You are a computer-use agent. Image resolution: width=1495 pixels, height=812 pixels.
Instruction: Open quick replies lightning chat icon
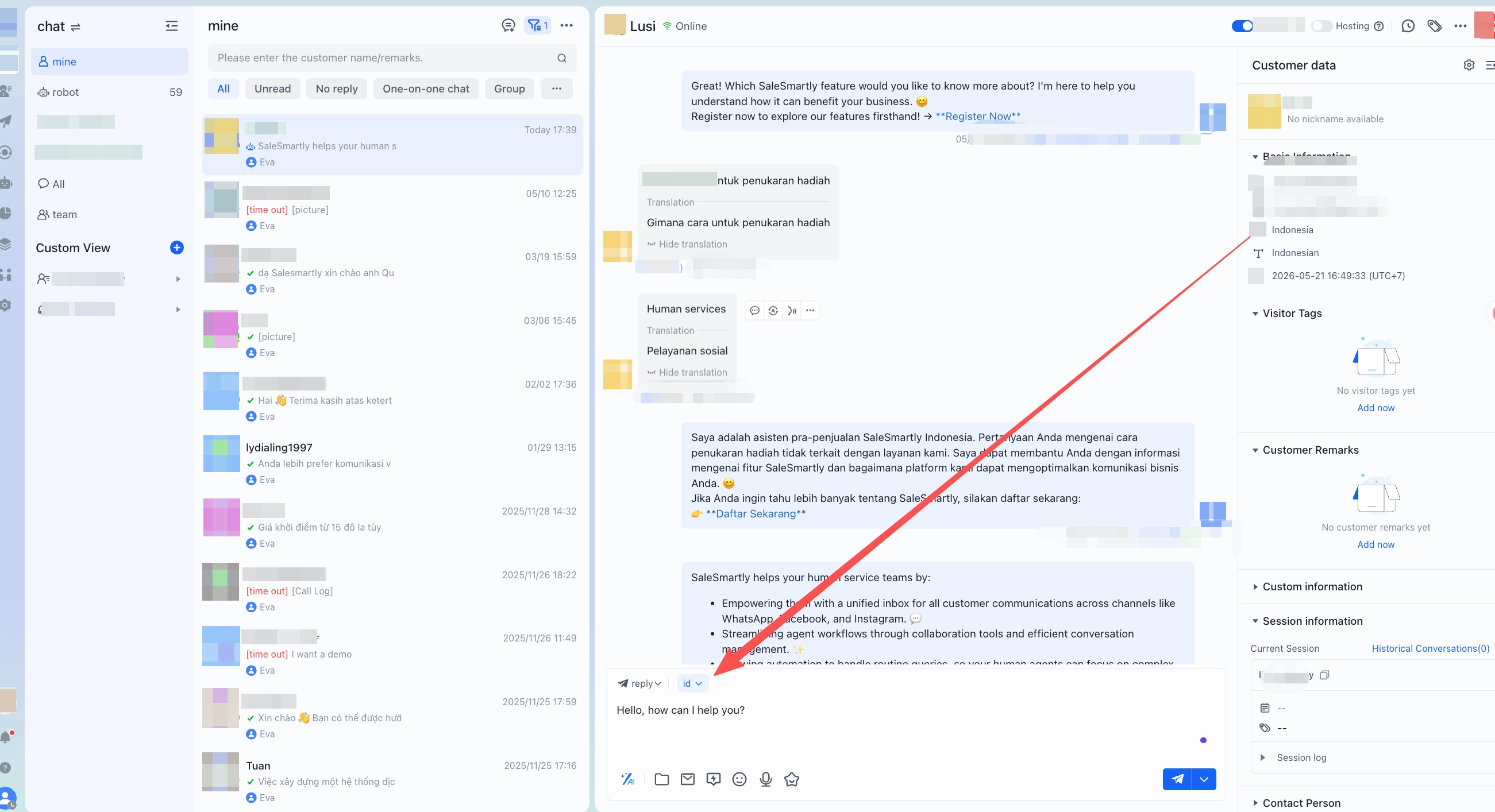tap(713, 779)
